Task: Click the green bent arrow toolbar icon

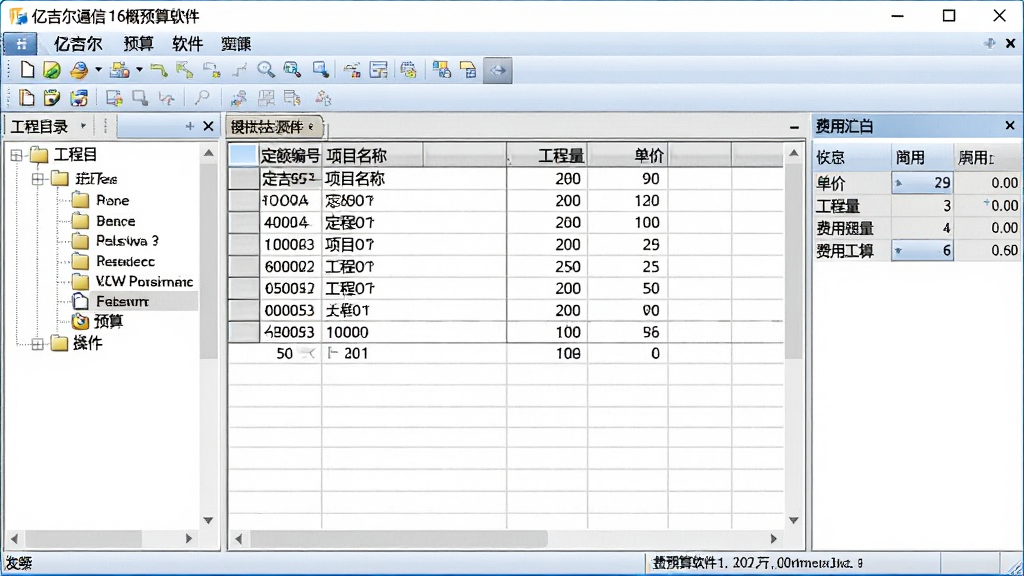Action: (x=158, y=69)
